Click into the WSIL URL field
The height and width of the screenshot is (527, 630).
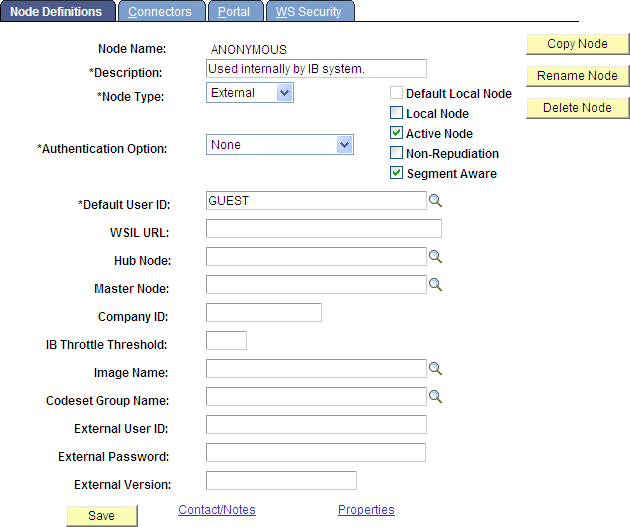click(323, 229)
